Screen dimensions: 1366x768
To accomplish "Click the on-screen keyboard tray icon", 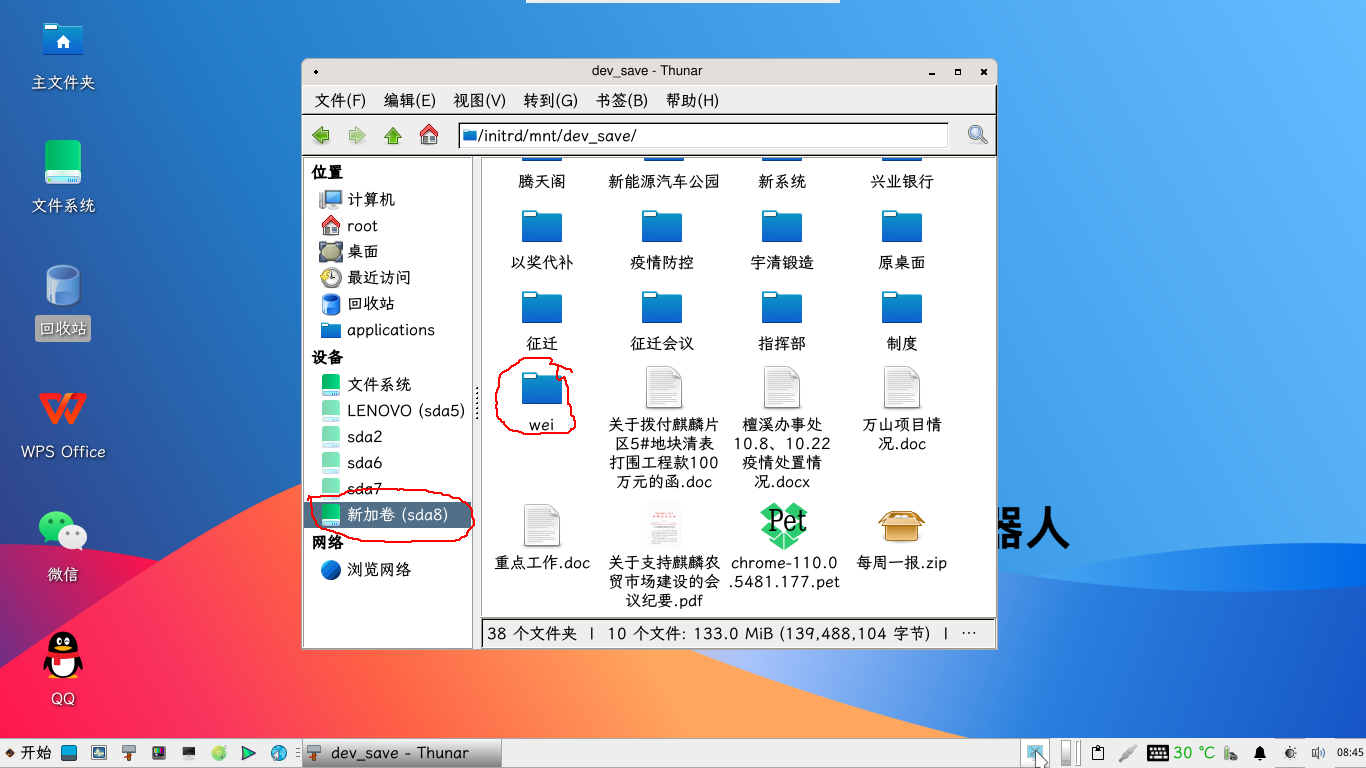I will pyautogui.click(x=1158, y=753).
